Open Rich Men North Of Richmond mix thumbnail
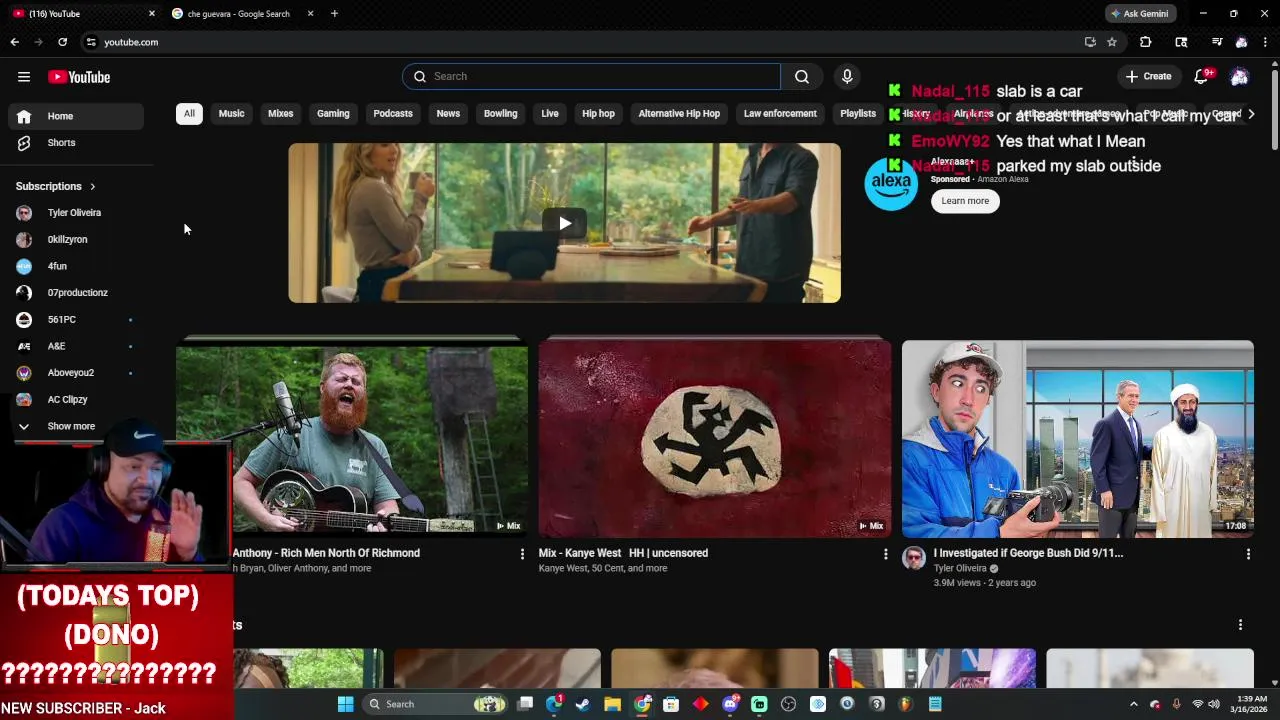The image size is (1280, 720). tap(352, 440)
